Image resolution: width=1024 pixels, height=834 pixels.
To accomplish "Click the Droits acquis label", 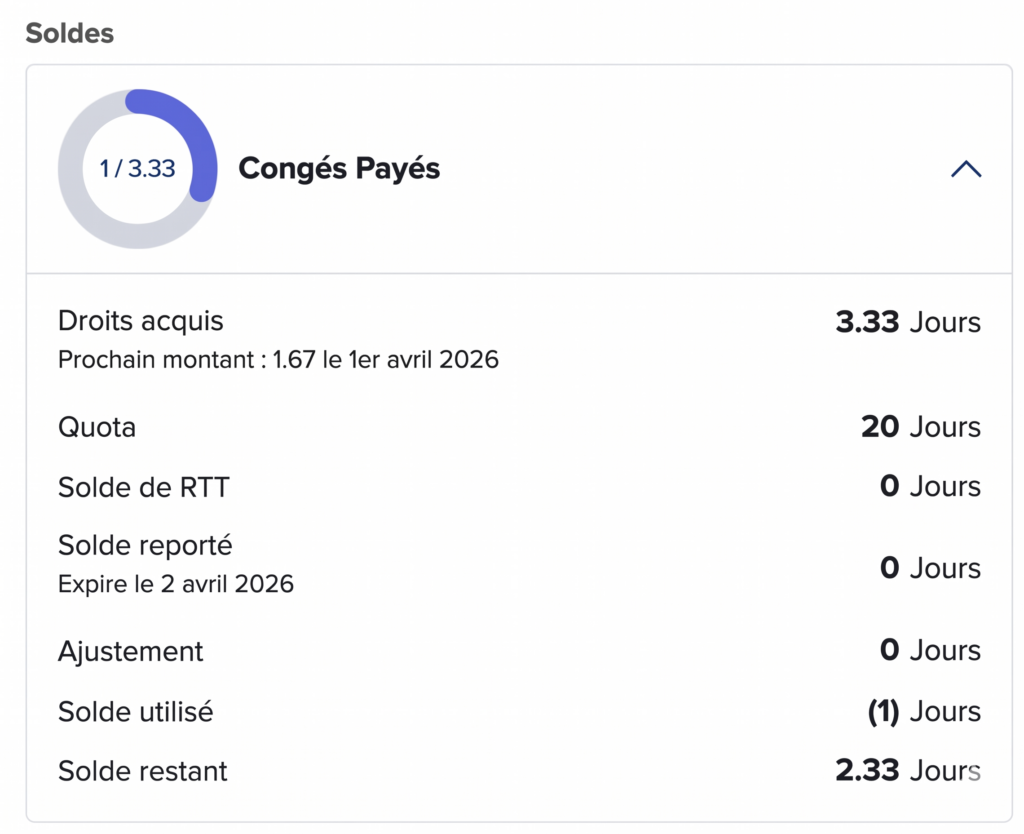I will click(140, 321).
